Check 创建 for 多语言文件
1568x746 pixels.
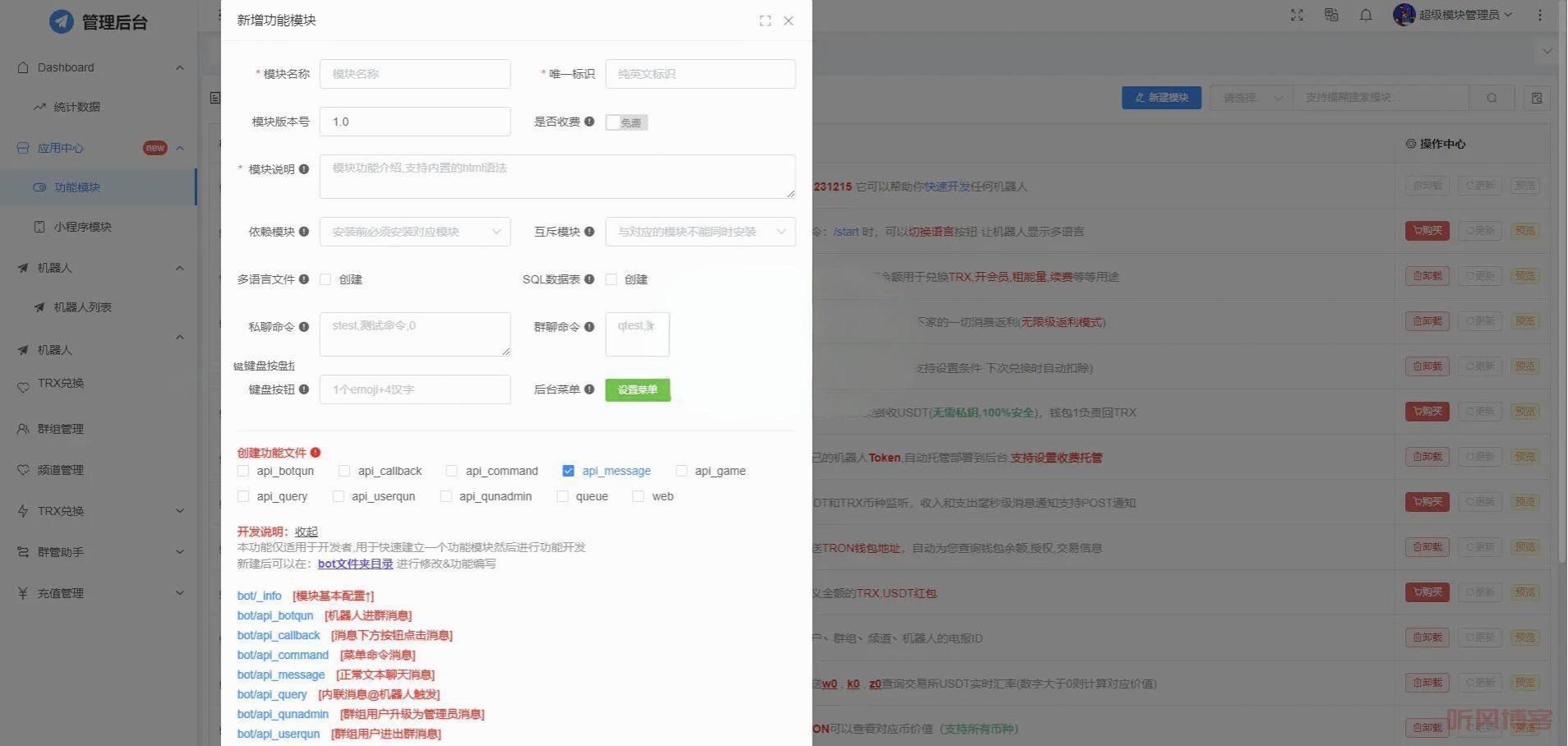325,279
